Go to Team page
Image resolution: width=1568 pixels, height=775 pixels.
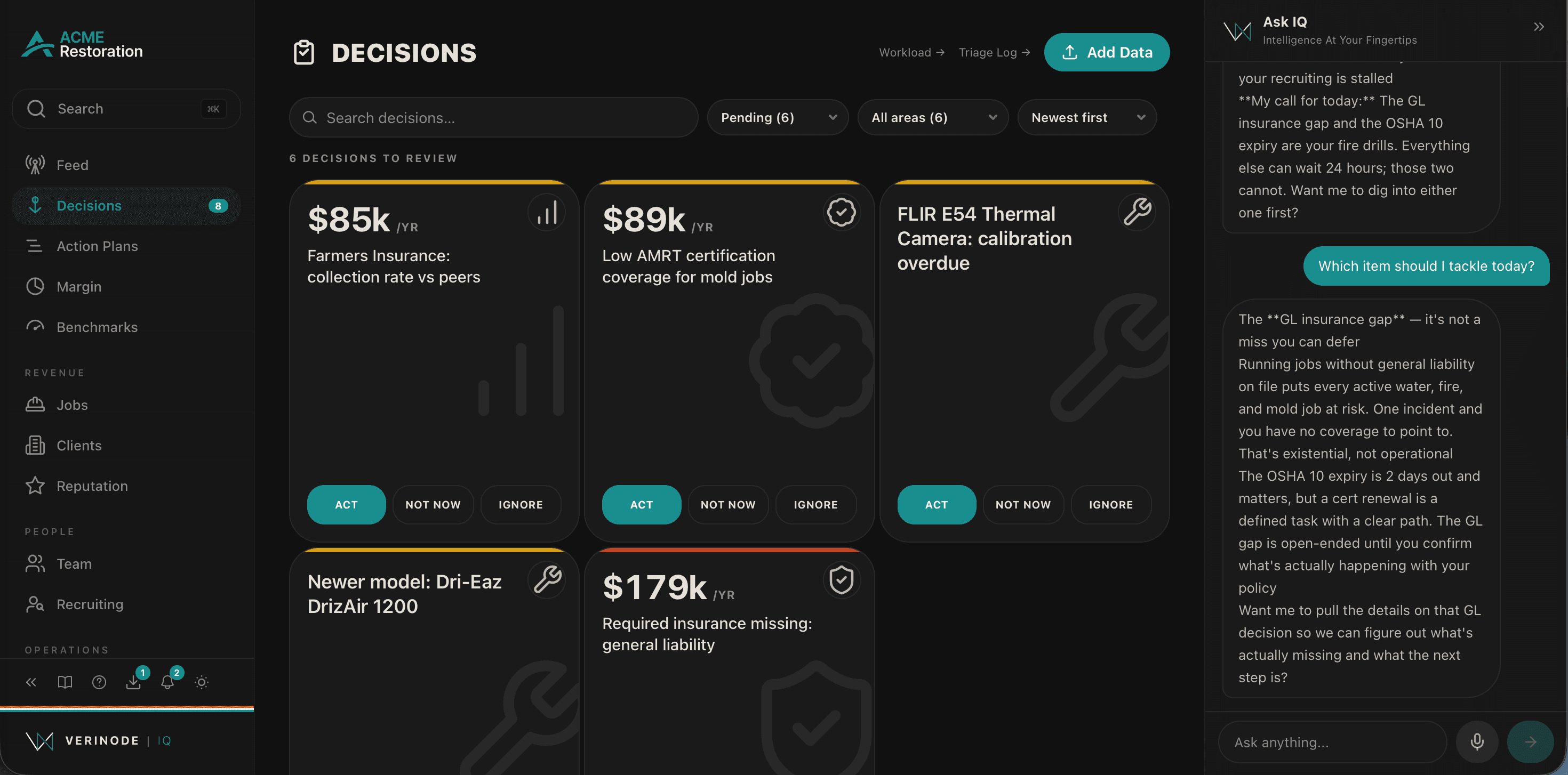point(126,564)
